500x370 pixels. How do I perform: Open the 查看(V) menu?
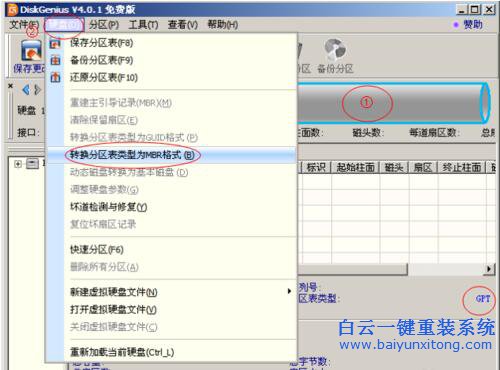(x=183, y=25)
